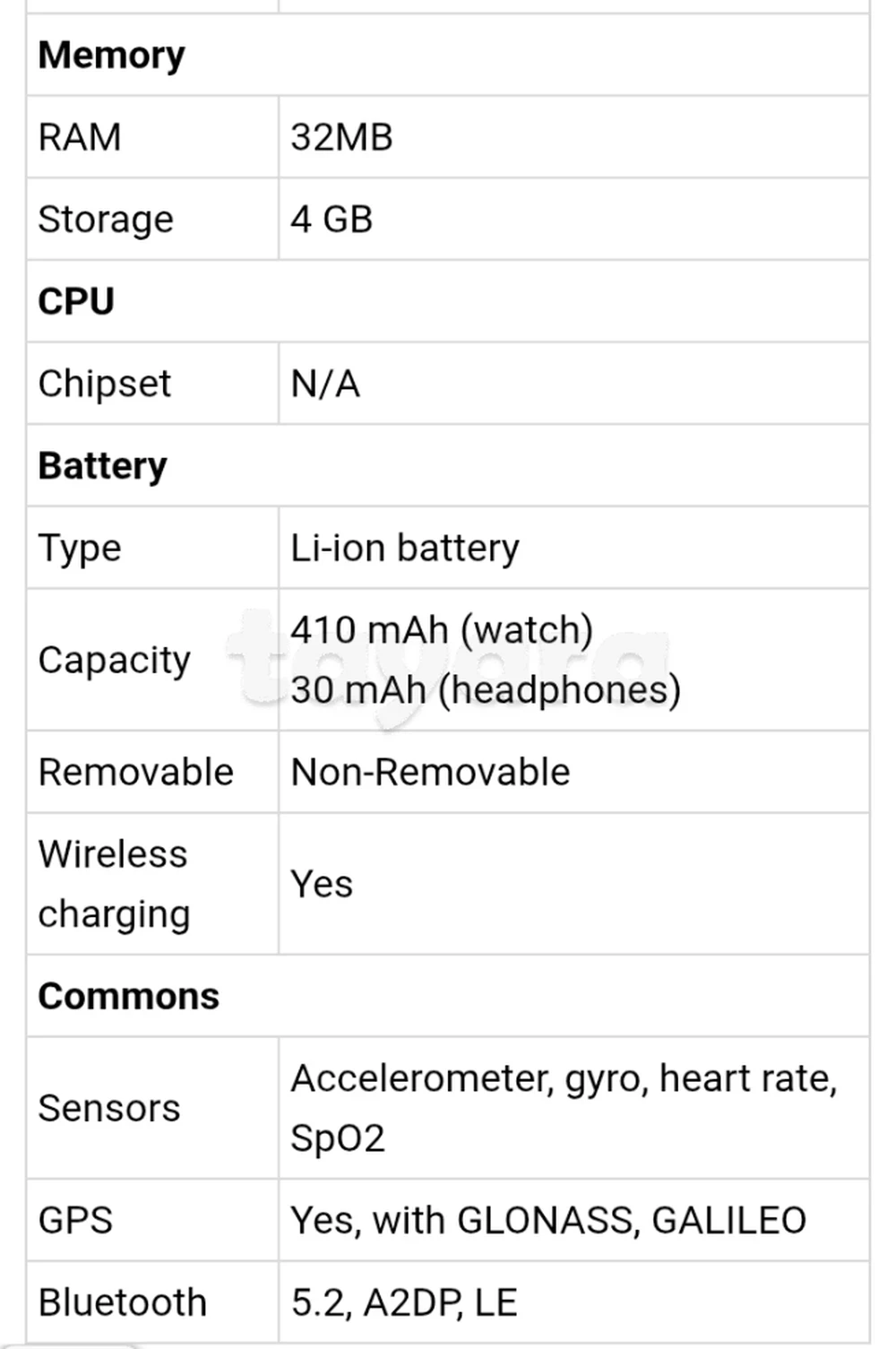The height and width of the screenshot is (1349, 896).
Task: Click the Yes wireless charging value
Action: (322, 885)
